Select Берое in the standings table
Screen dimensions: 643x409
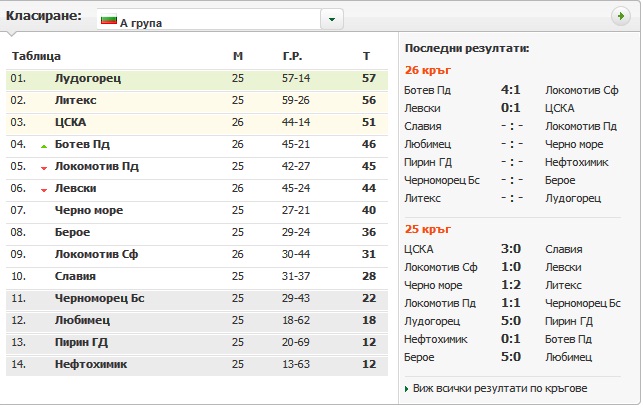tap(73, 232)
